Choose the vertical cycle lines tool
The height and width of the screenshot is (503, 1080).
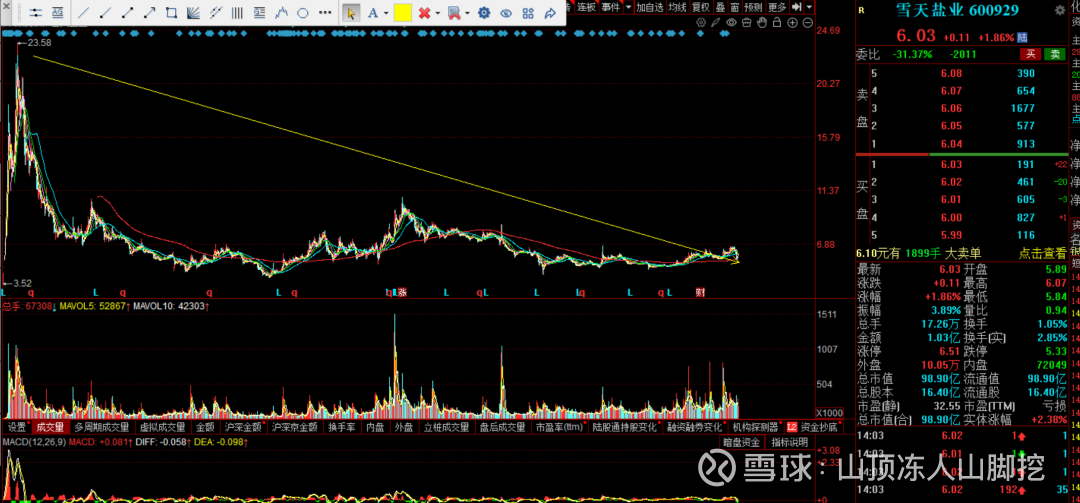237,12
